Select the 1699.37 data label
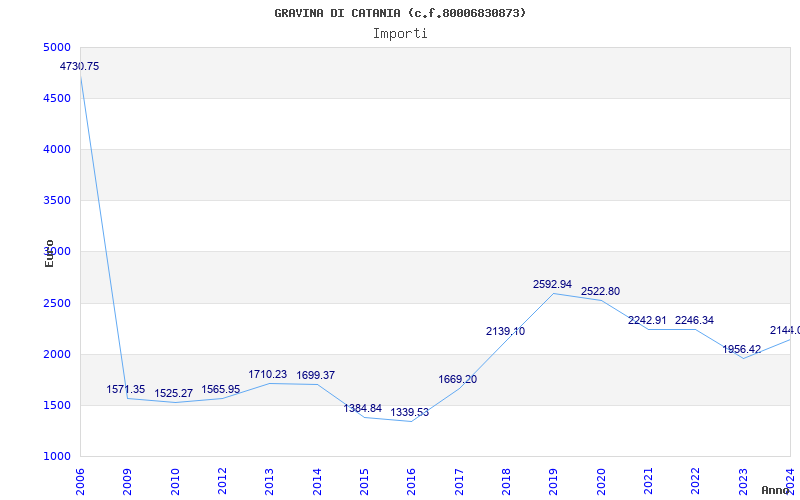Viewport: 800px width, 500px height. [316, 376]
